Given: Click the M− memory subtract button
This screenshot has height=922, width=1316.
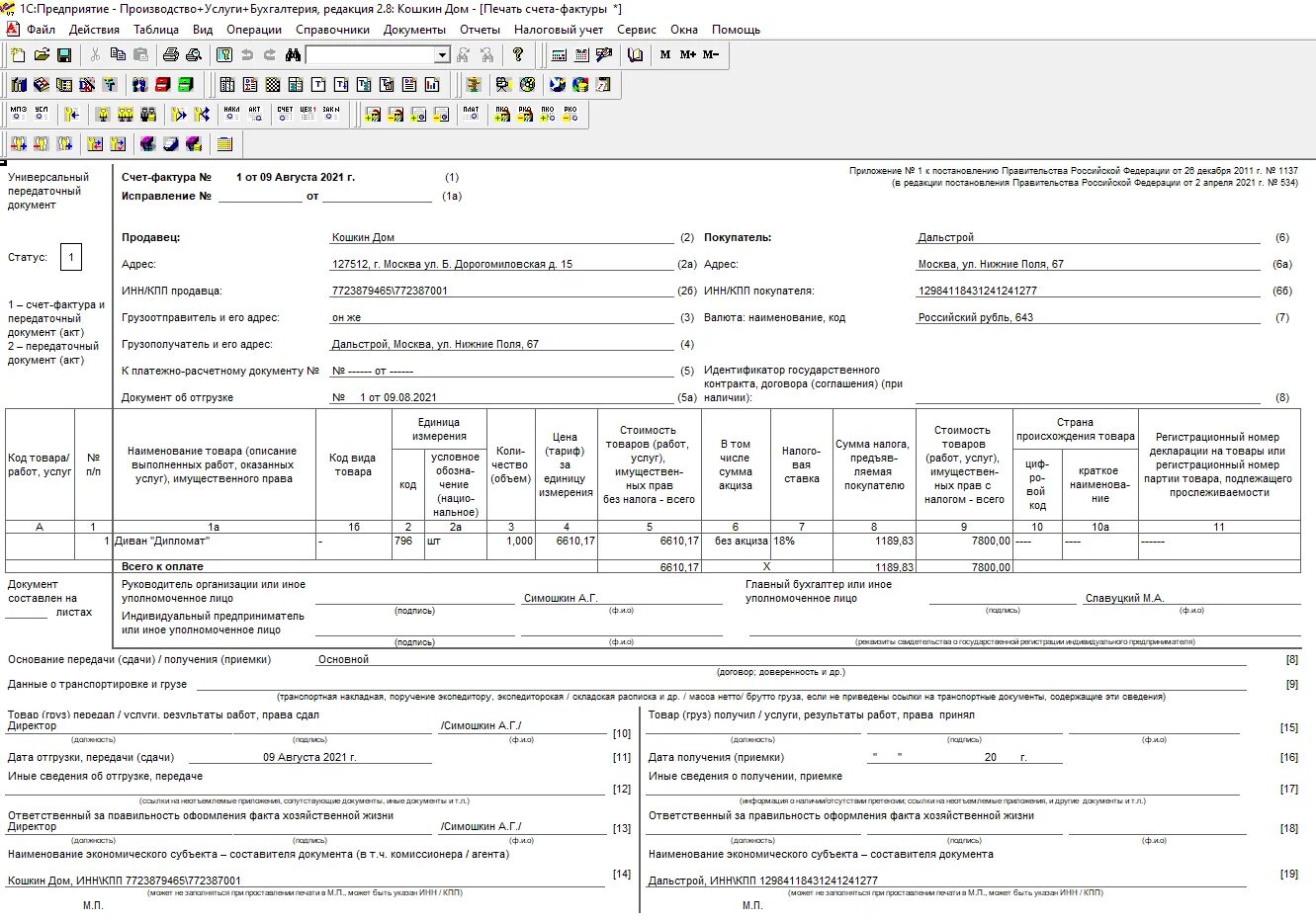Looking at the screenshot, I should (711, 55).
